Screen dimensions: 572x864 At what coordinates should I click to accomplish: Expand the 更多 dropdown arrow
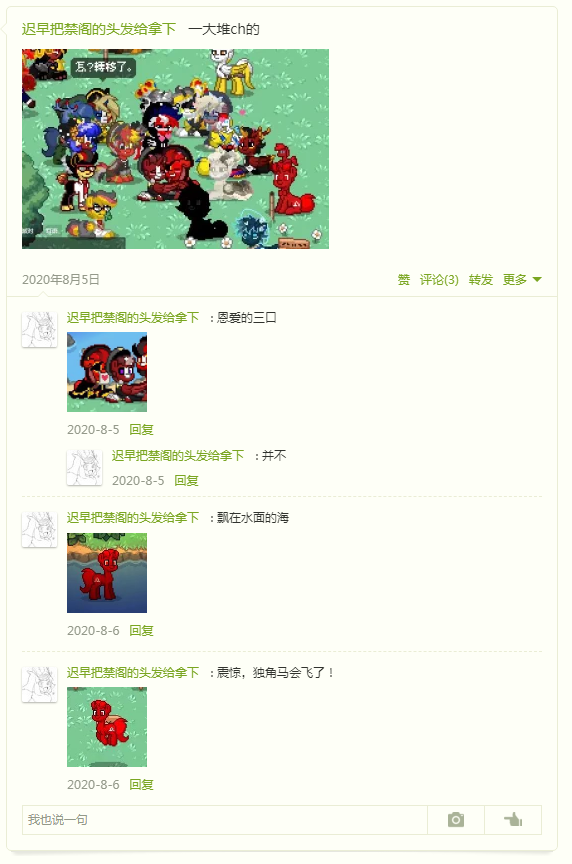(537, 280)
